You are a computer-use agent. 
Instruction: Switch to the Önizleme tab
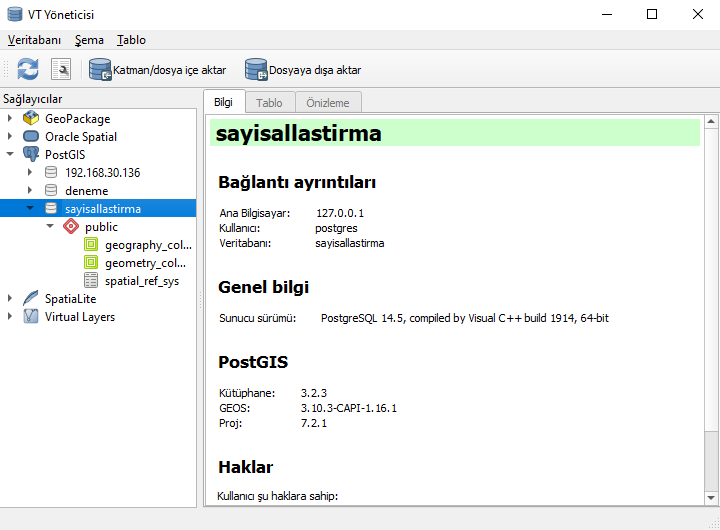point(328,102)
